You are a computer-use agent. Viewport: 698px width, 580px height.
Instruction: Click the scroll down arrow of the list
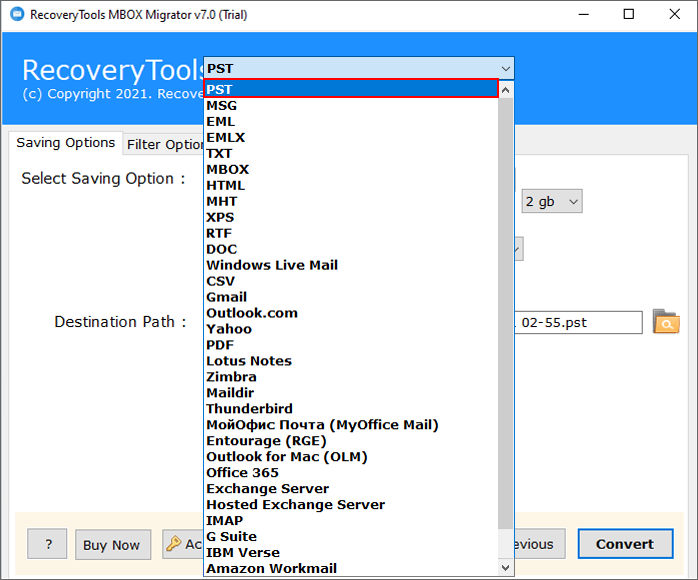(x=505, y=568)
